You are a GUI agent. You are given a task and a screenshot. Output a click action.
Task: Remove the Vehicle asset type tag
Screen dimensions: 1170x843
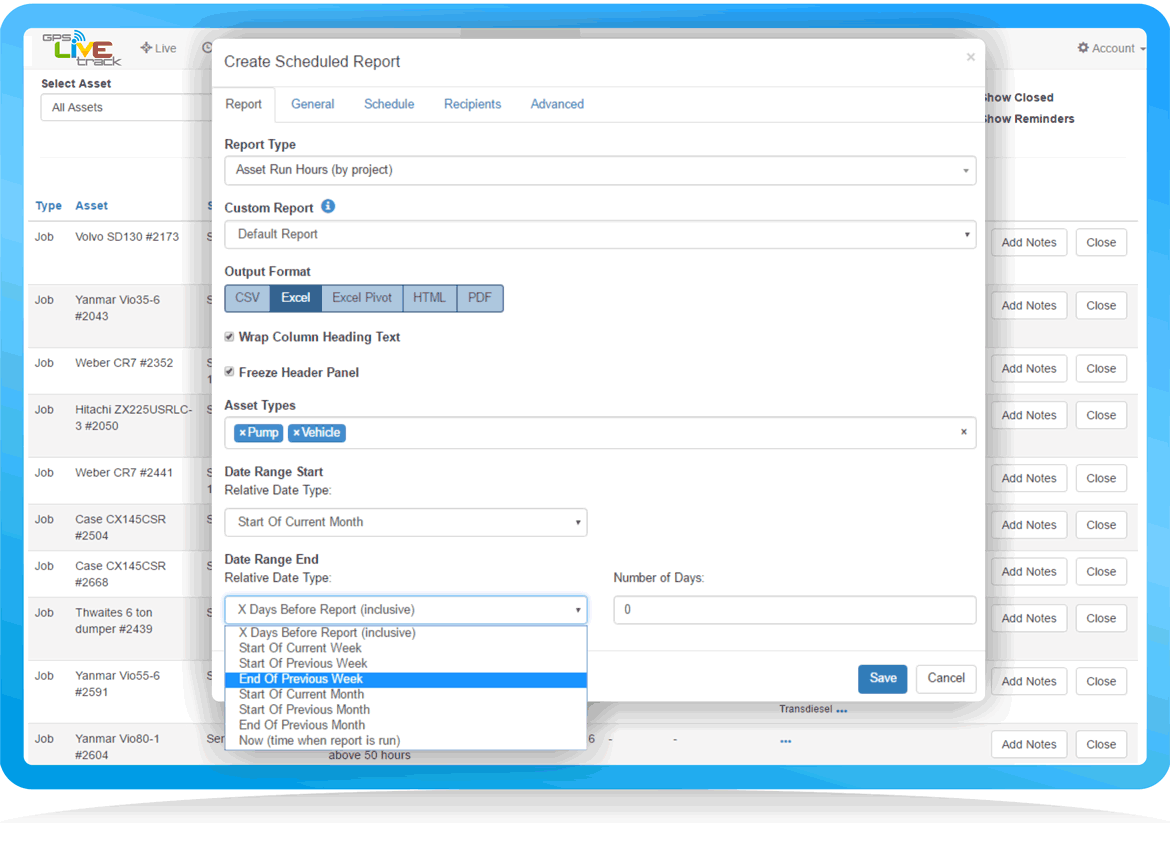[x=296, y=433]
